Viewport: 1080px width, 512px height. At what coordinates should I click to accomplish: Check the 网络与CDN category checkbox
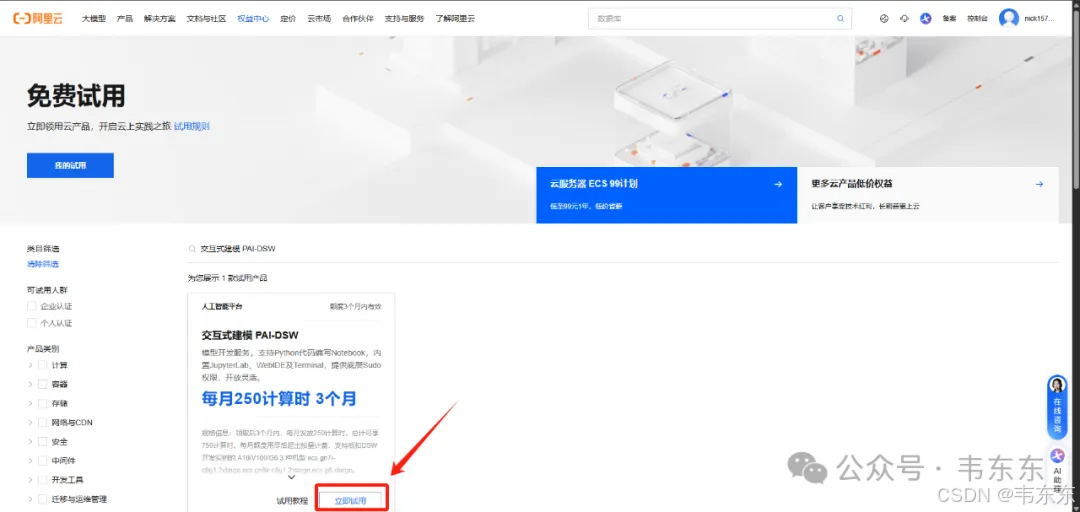click(x=43, y=422)
